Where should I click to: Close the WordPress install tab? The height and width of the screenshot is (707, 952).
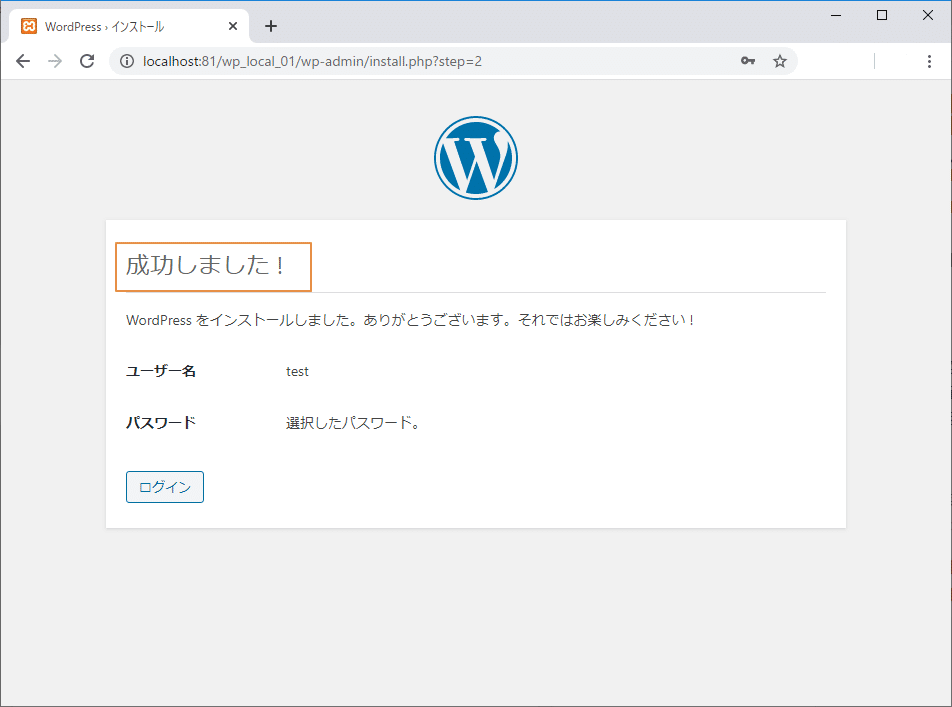click(233, 26)
